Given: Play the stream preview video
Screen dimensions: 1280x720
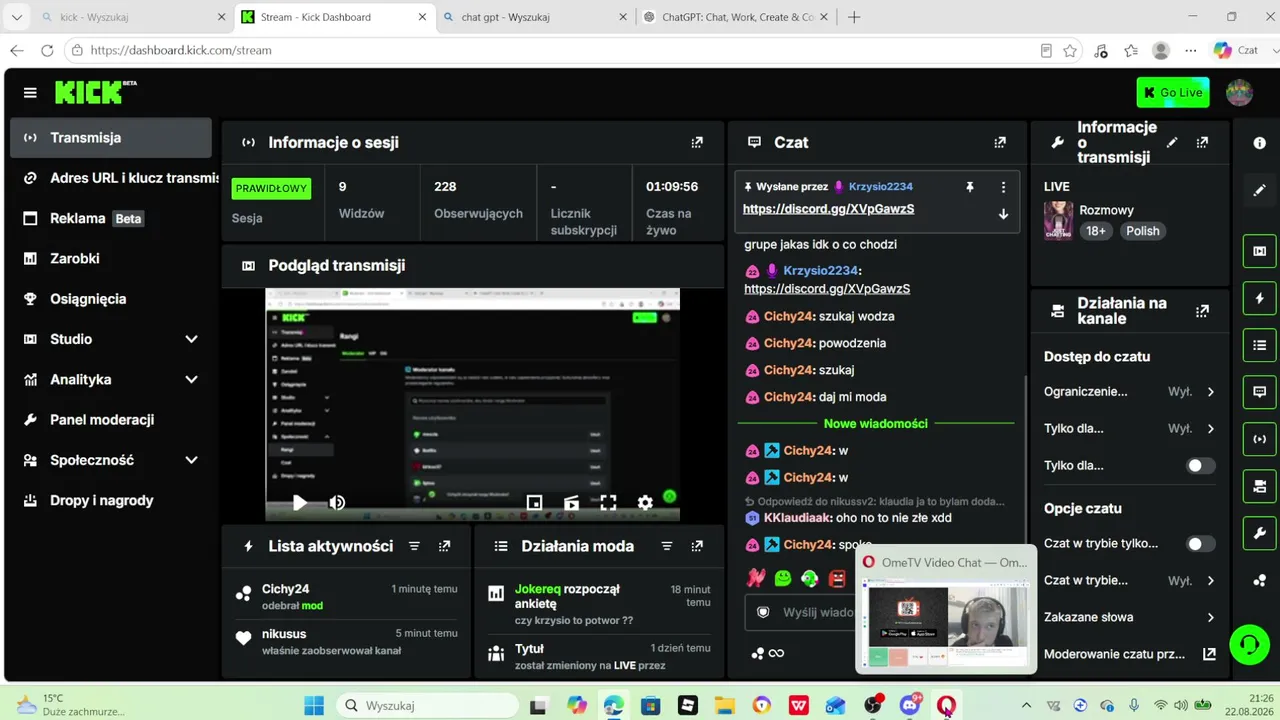Looking at the screenshot, I should pyautogui.click(x=299, y=503).
